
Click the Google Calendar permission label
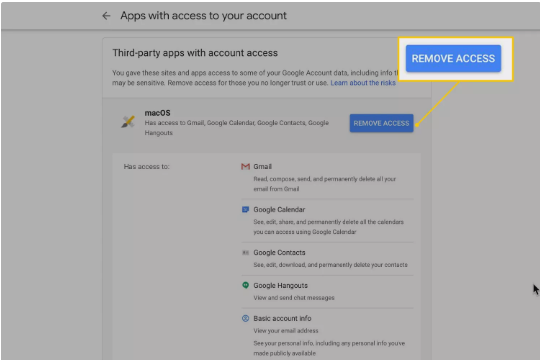pos(279,209)
